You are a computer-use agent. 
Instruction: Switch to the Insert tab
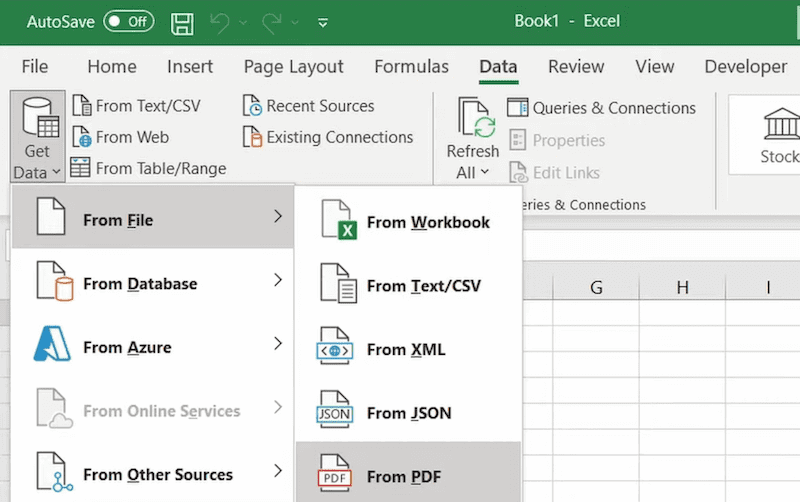[x=190, y=66]
